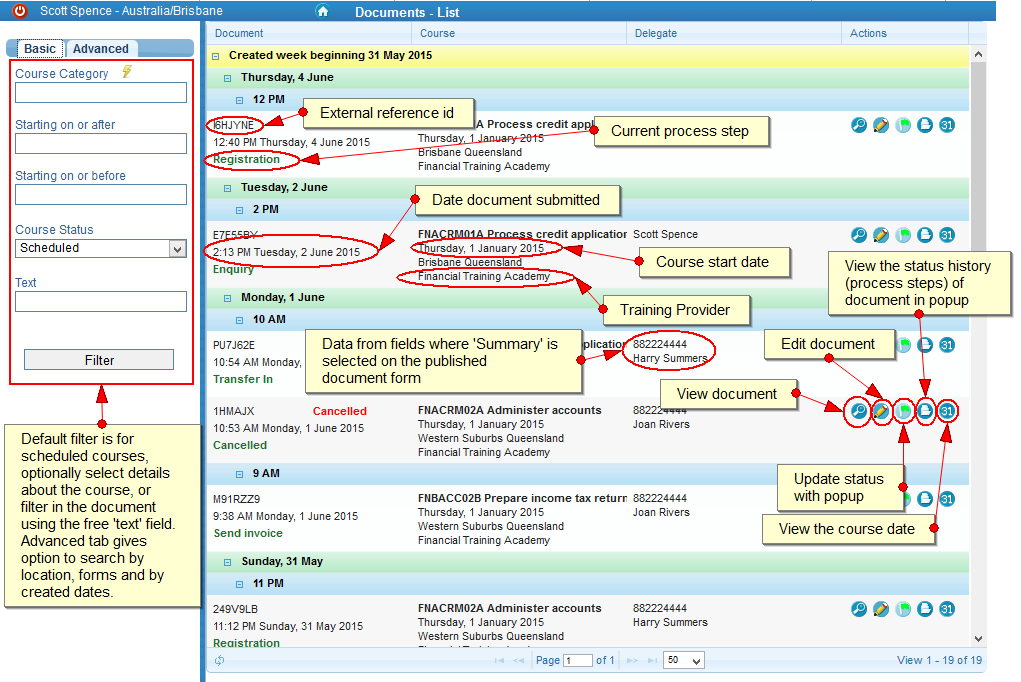The image size is (1021, 682).
Task: Click the Text filter input field
Action: click(101, 302)
